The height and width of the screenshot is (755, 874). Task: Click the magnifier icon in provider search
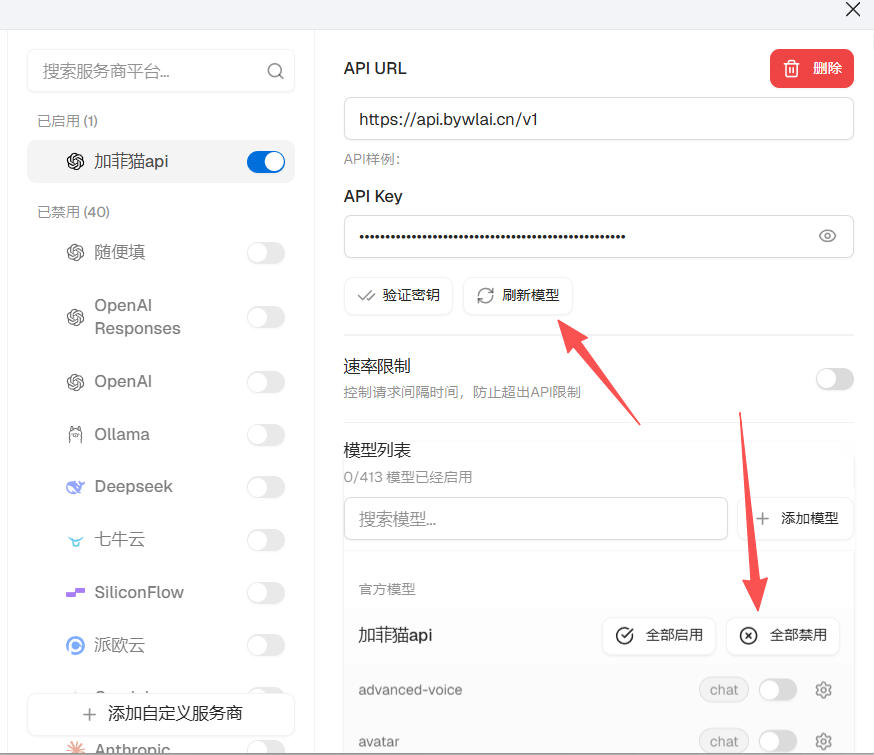coord(275,71)
